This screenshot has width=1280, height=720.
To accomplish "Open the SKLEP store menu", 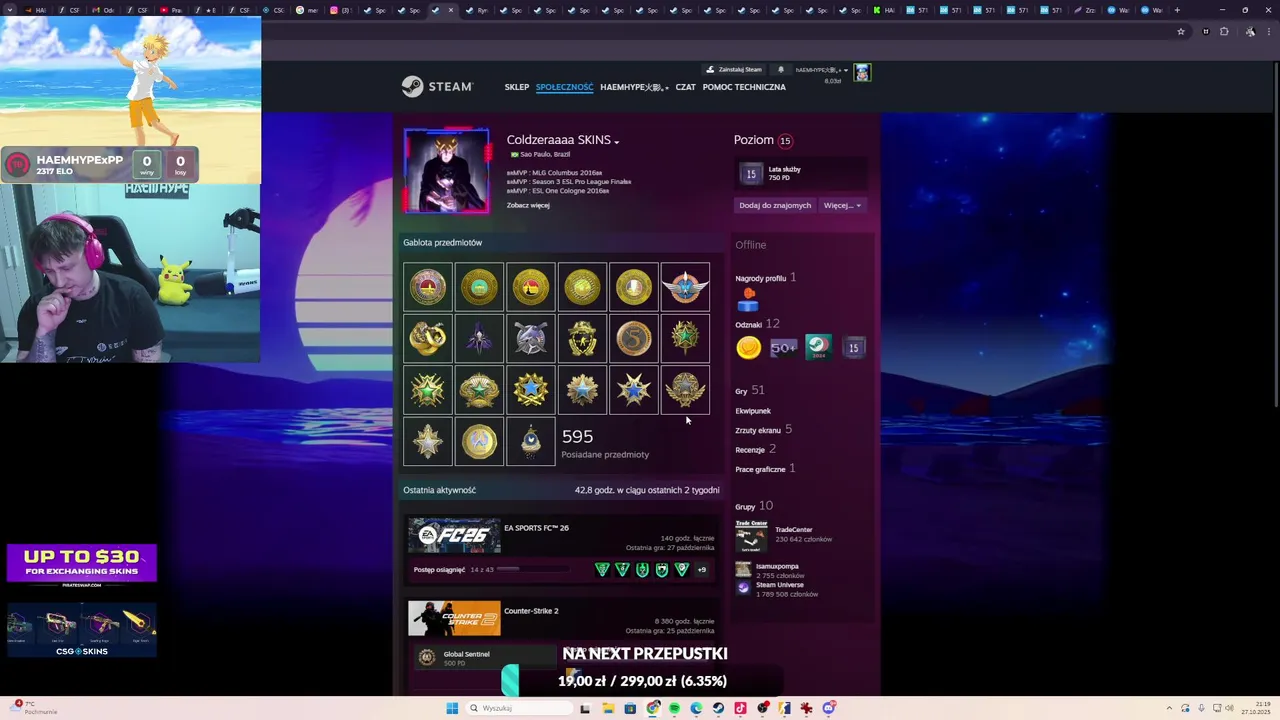I will (517, 87).
